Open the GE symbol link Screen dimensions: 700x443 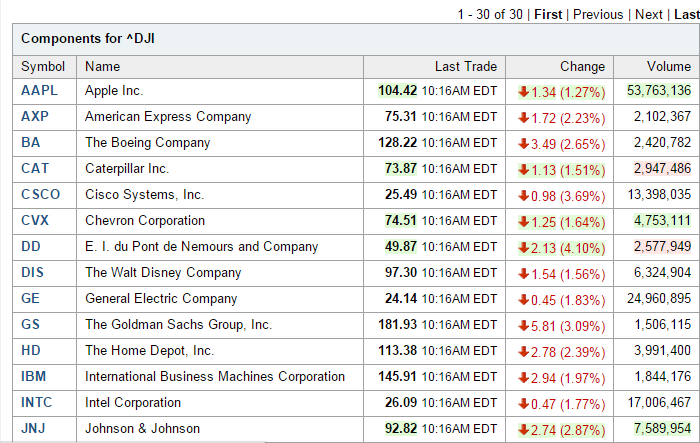tap(30, 298)
